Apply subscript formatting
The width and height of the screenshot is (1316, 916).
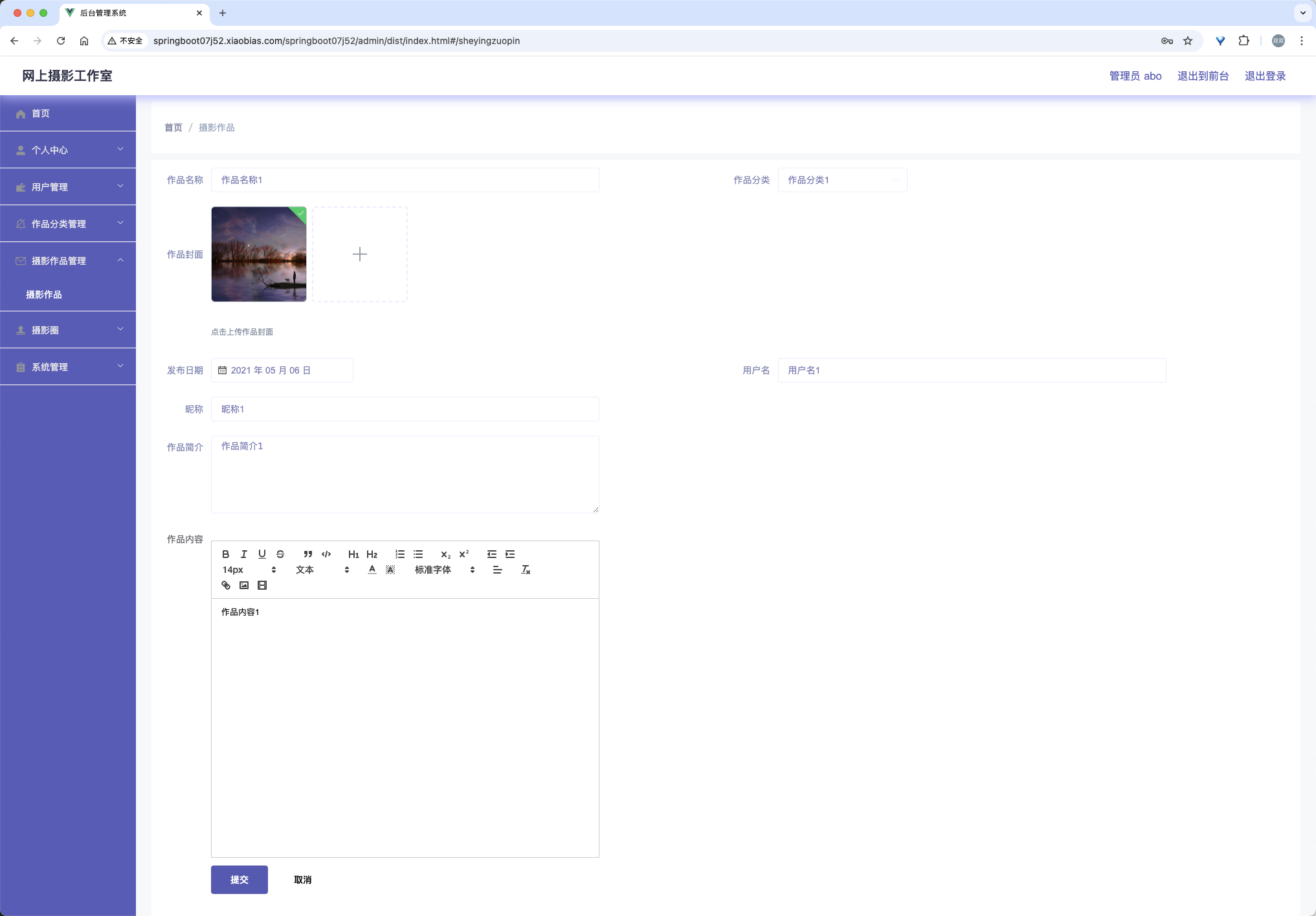pos(445,554)
